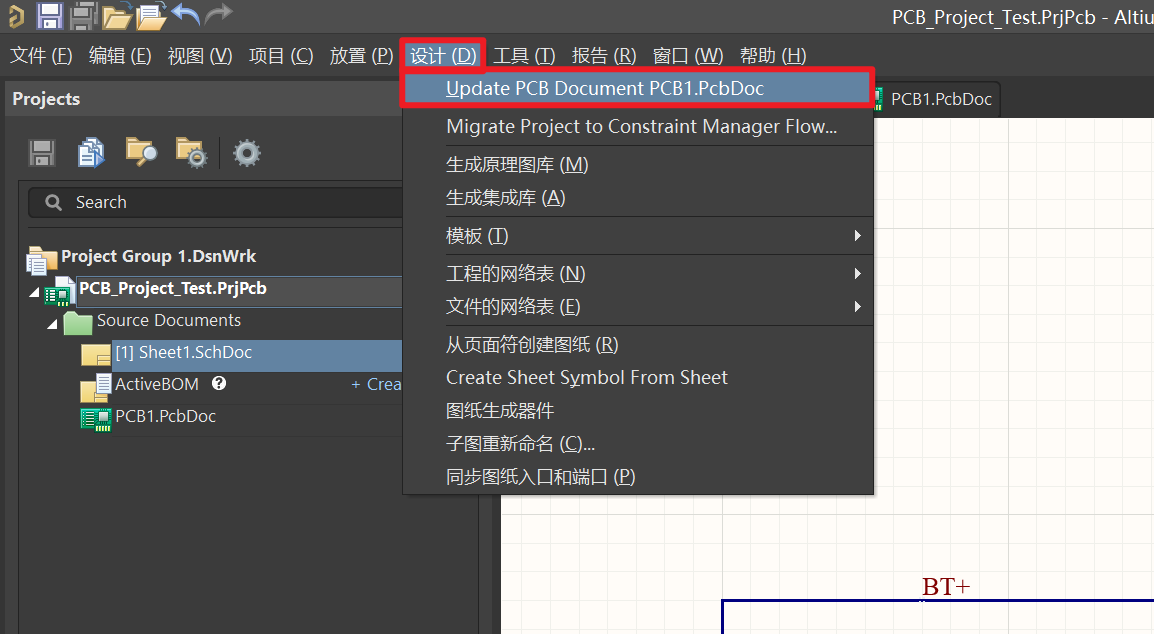
Task: Expand the 文件的网络表 (E) submenu
Action: click(x=637, y=307)
